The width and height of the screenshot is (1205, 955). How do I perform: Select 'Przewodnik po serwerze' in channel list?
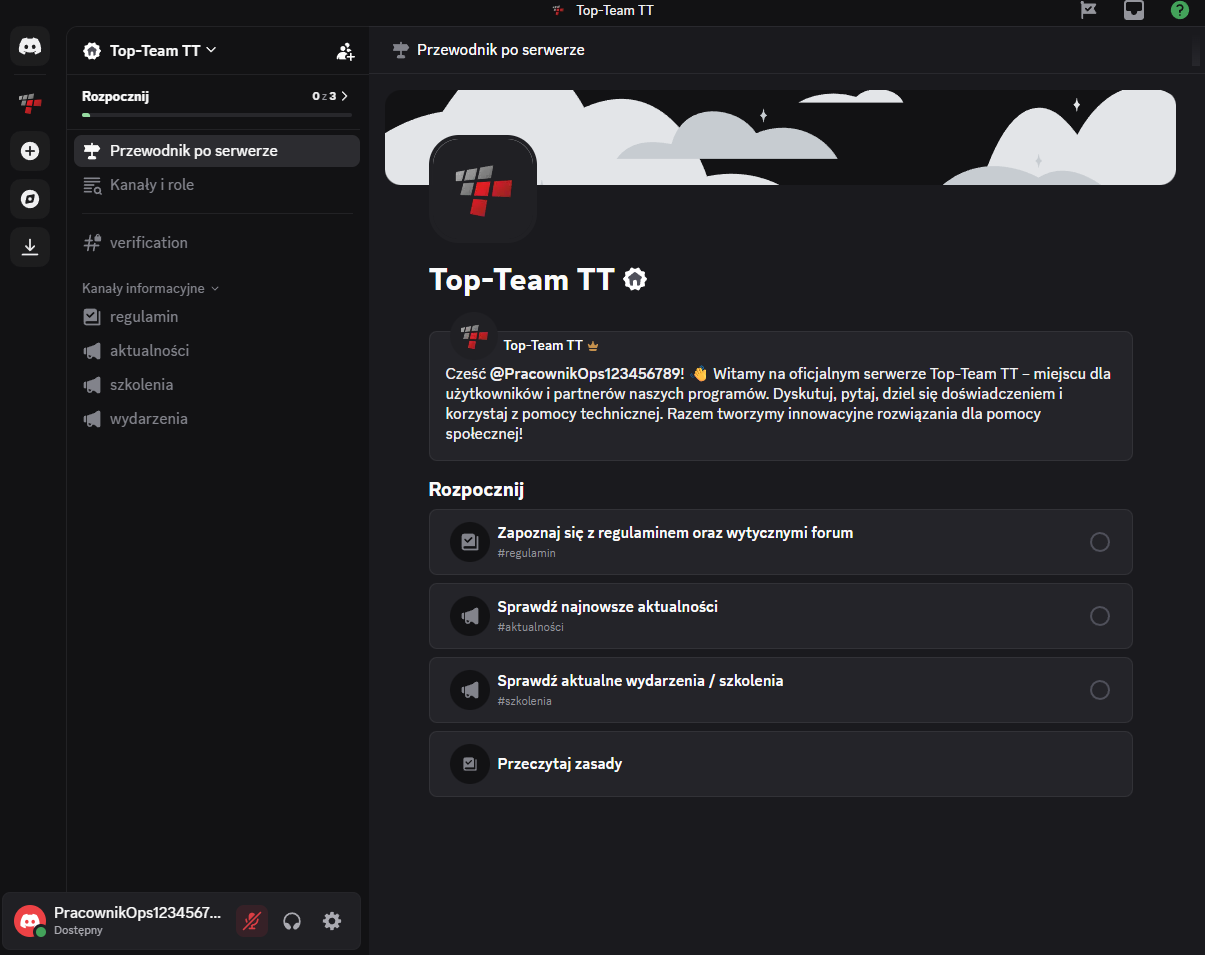tap(217, 151)
